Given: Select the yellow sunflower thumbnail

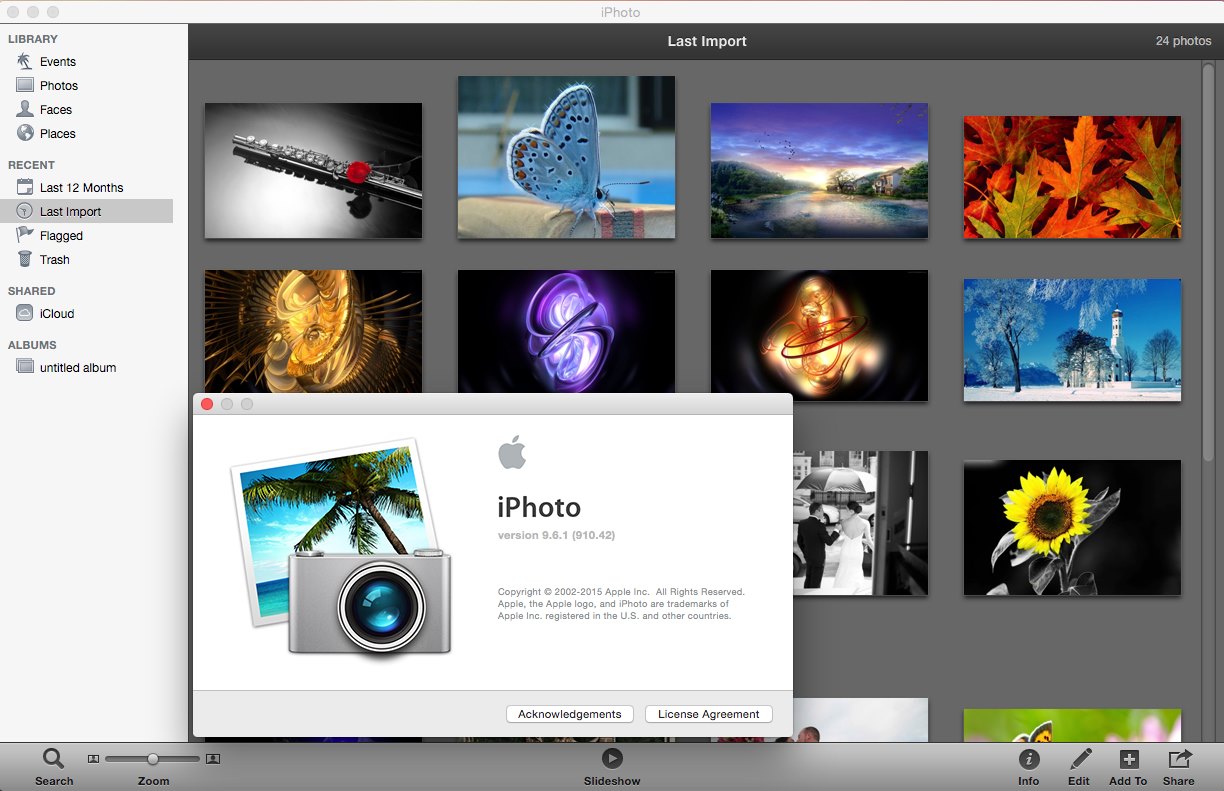Looking at the screenshot, I should point(1072,528).
